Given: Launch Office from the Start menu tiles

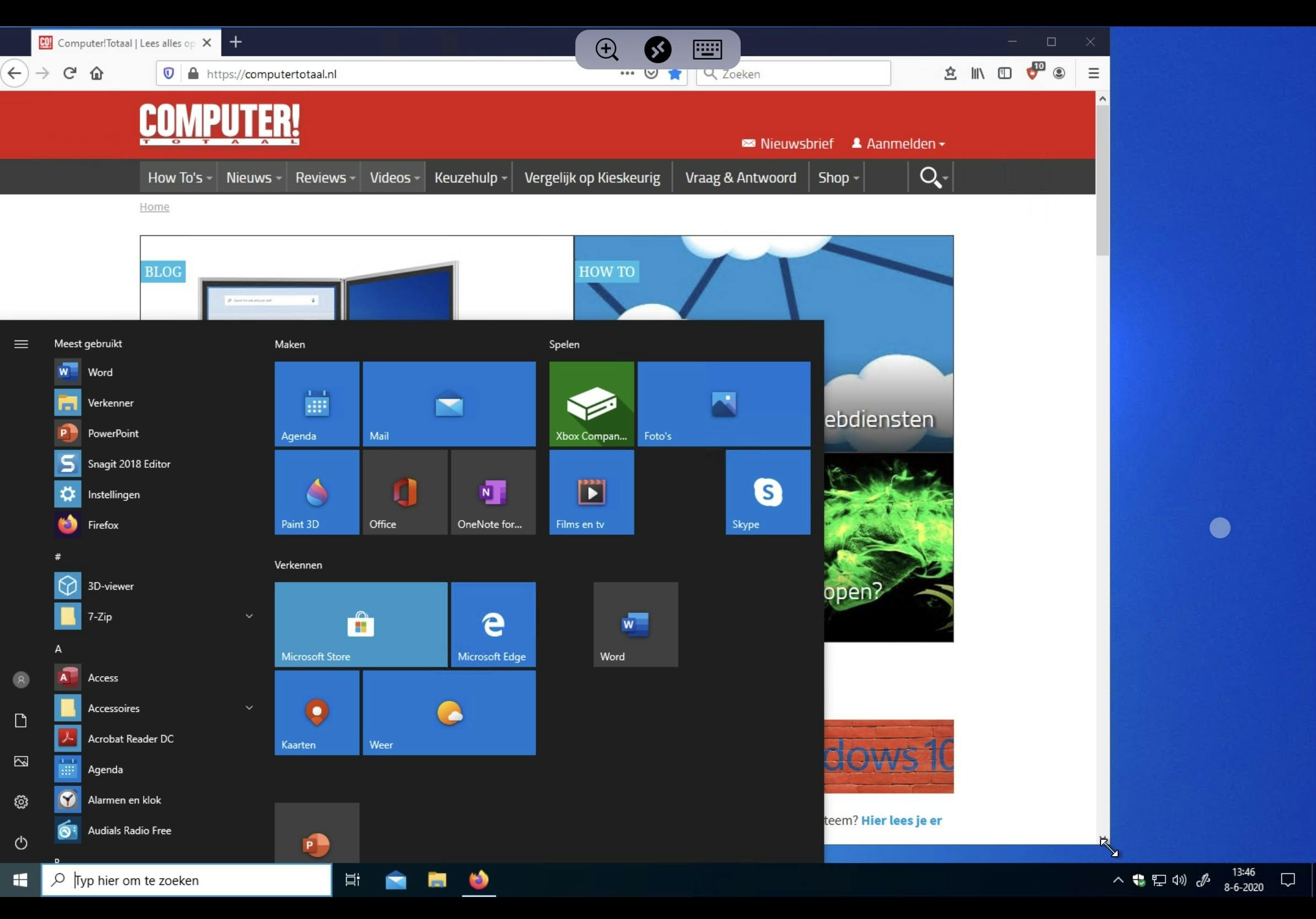Looking at the screenshot, I should pyautogui.click(x=404, y=491).
